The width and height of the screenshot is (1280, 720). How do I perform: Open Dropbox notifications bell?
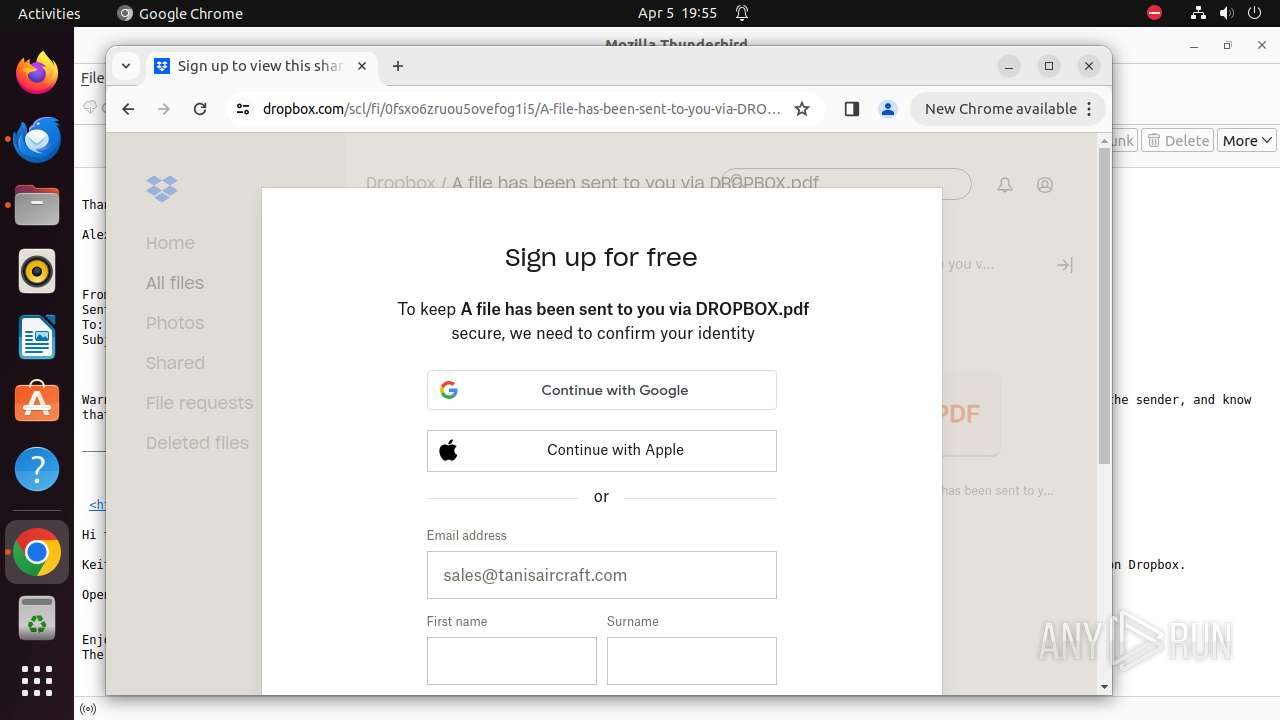coord(1005,185)
